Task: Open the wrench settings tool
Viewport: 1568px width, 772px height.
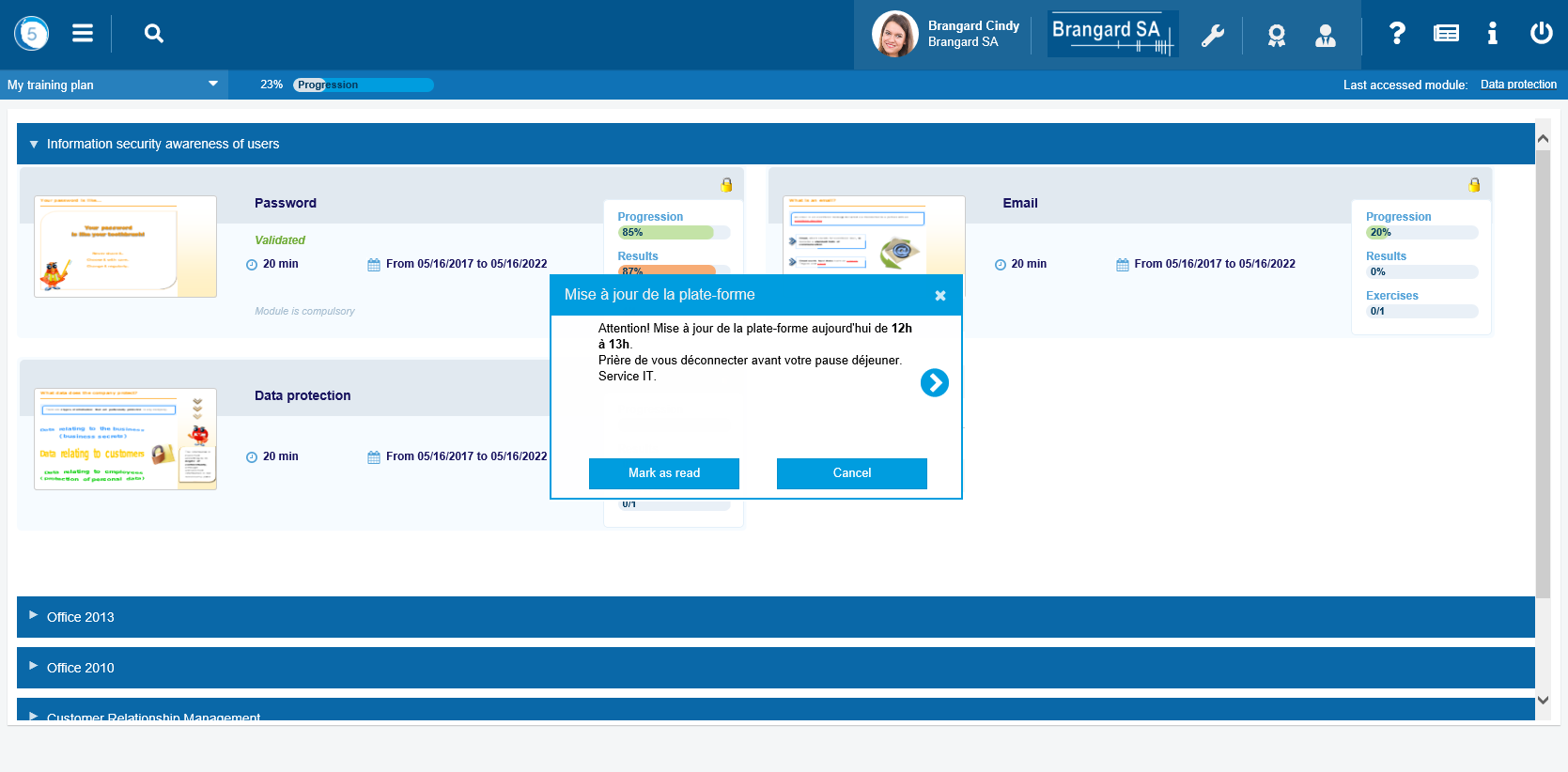Action: coord(1213,36)
